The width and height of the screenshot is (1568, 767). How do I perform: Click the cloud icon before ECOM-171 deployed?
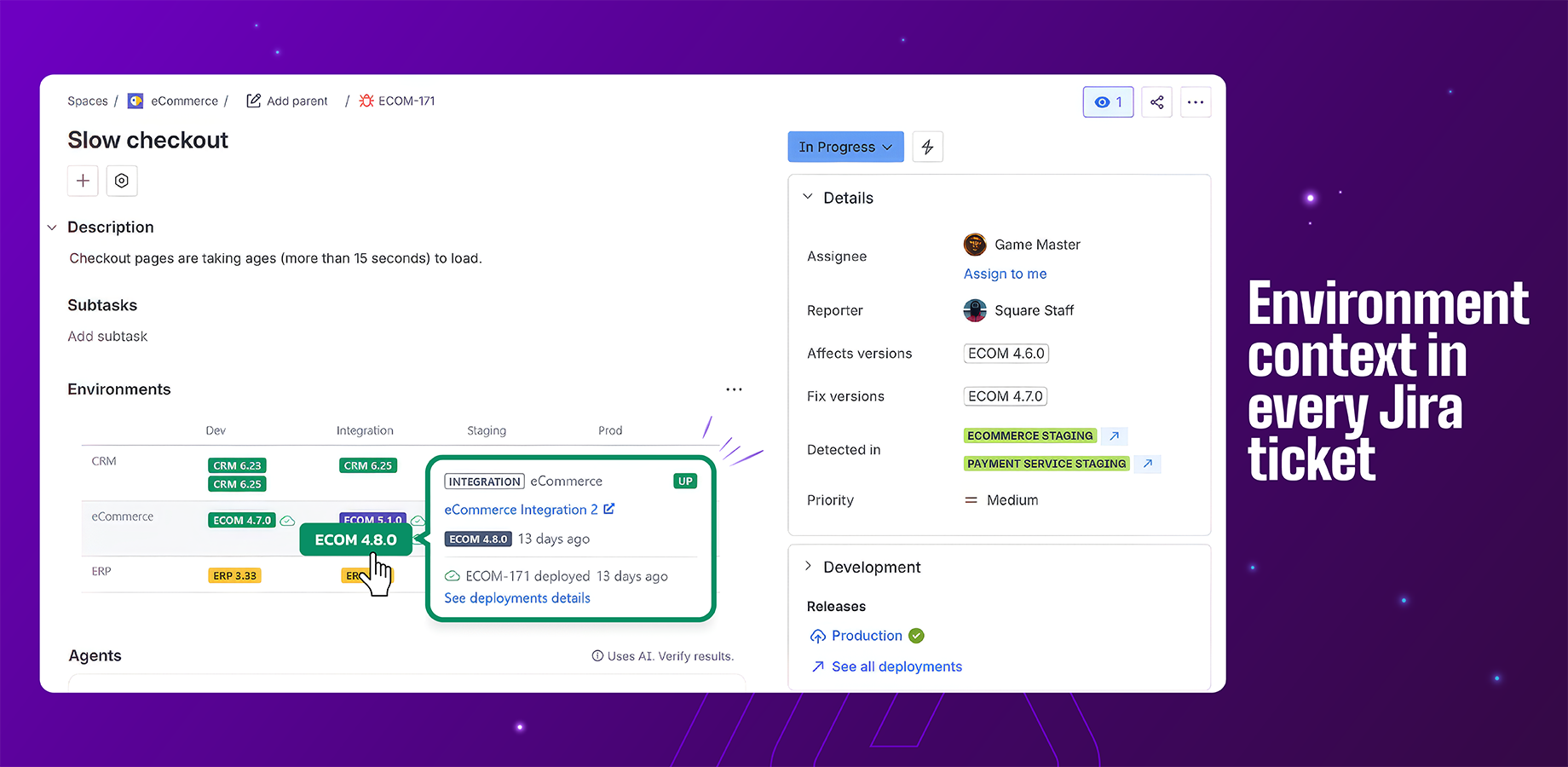453,576
